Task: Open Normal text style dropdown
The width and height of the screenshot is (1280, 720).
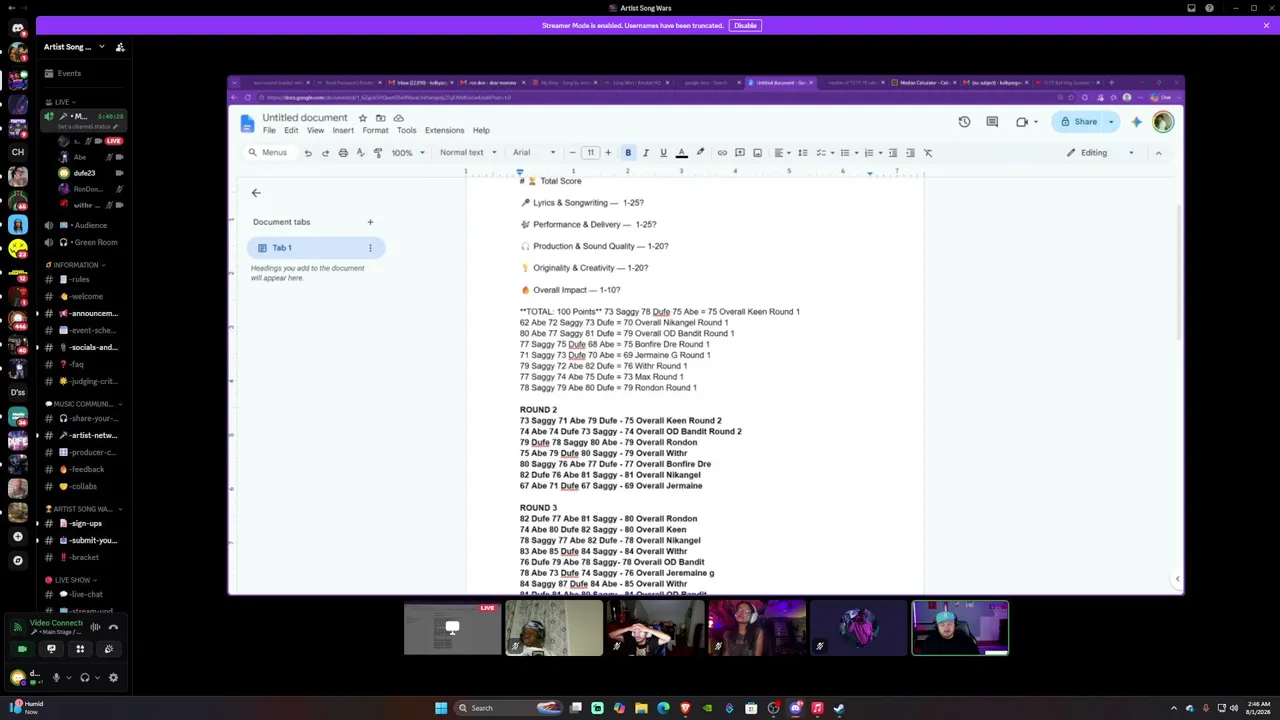Action: (468, 153)
